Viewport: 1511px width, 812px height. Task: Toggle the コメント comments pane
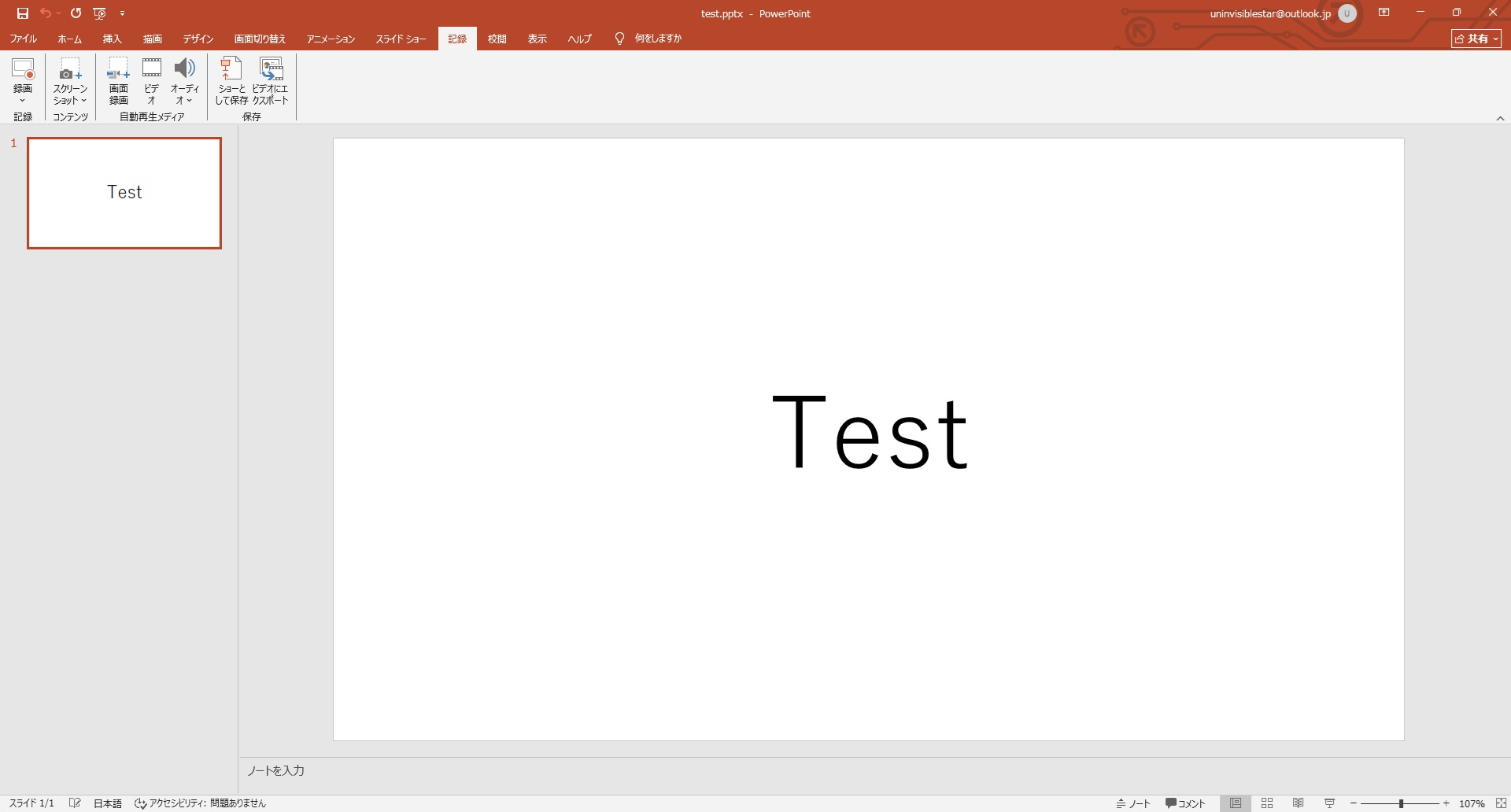tap(1185, 803)
